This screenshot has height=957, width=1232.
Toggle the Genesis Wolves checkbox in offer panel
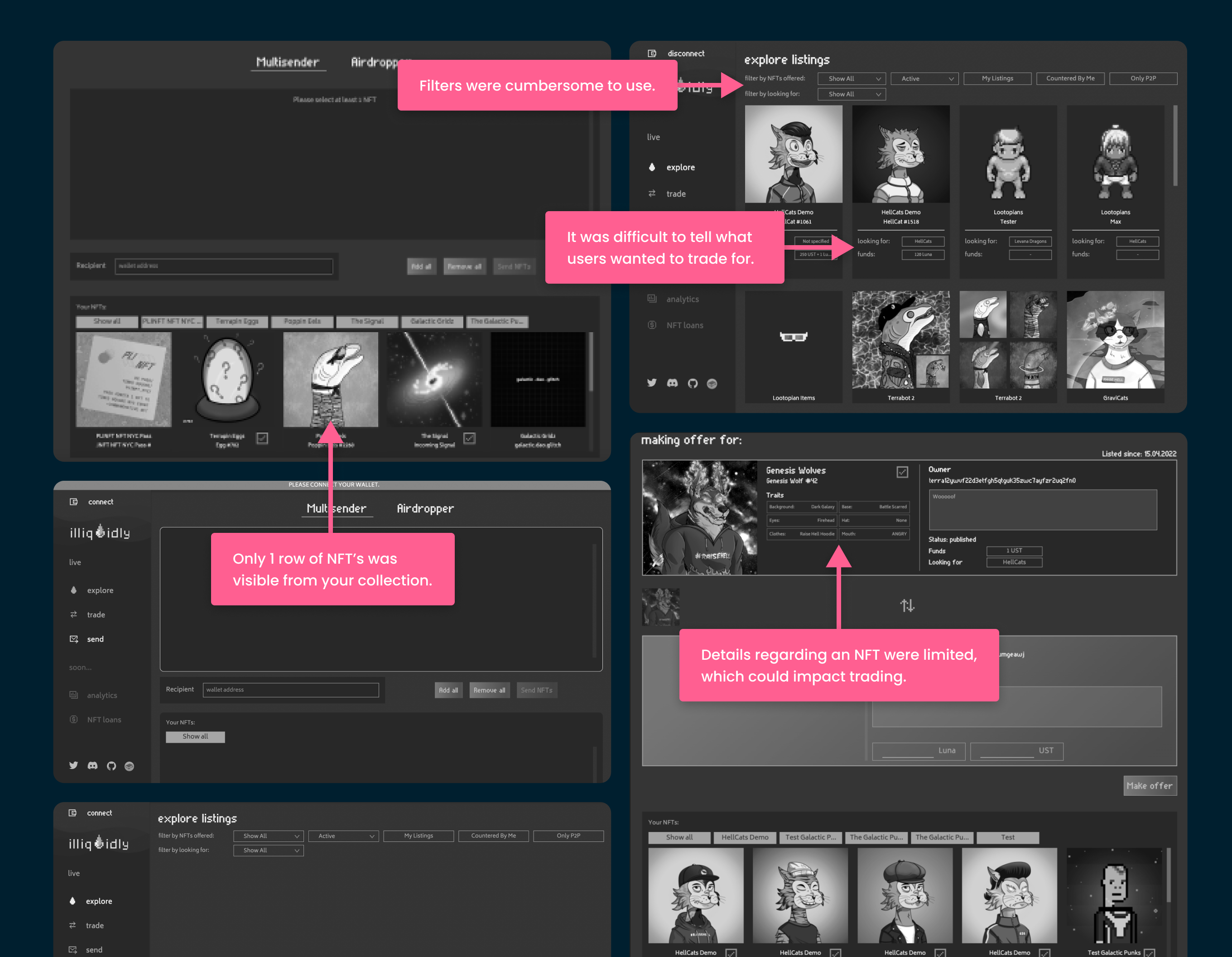click(902, 472)
